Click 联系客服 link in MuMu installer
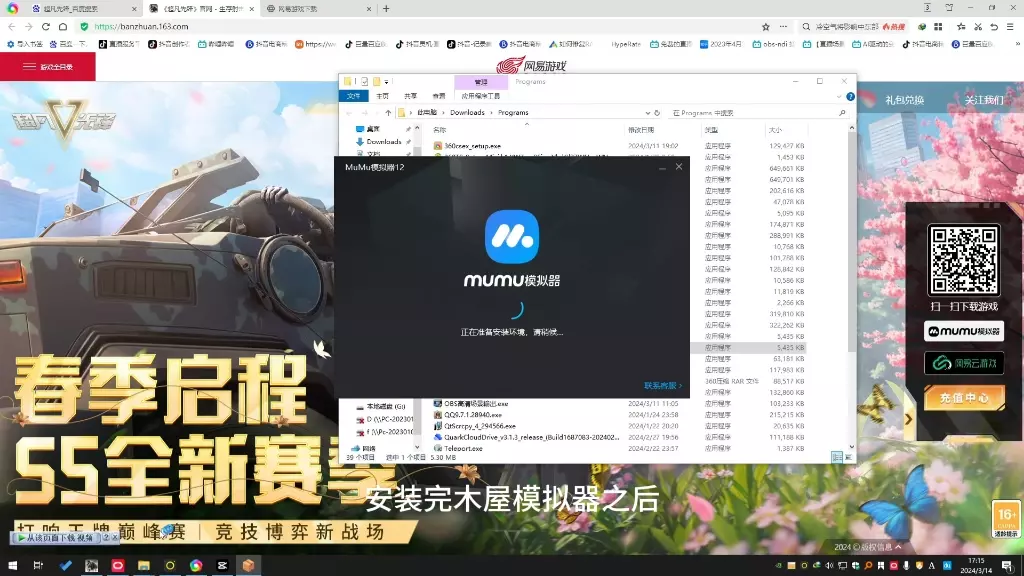This screenshot has height=576, width=1024. click(662, 385)
